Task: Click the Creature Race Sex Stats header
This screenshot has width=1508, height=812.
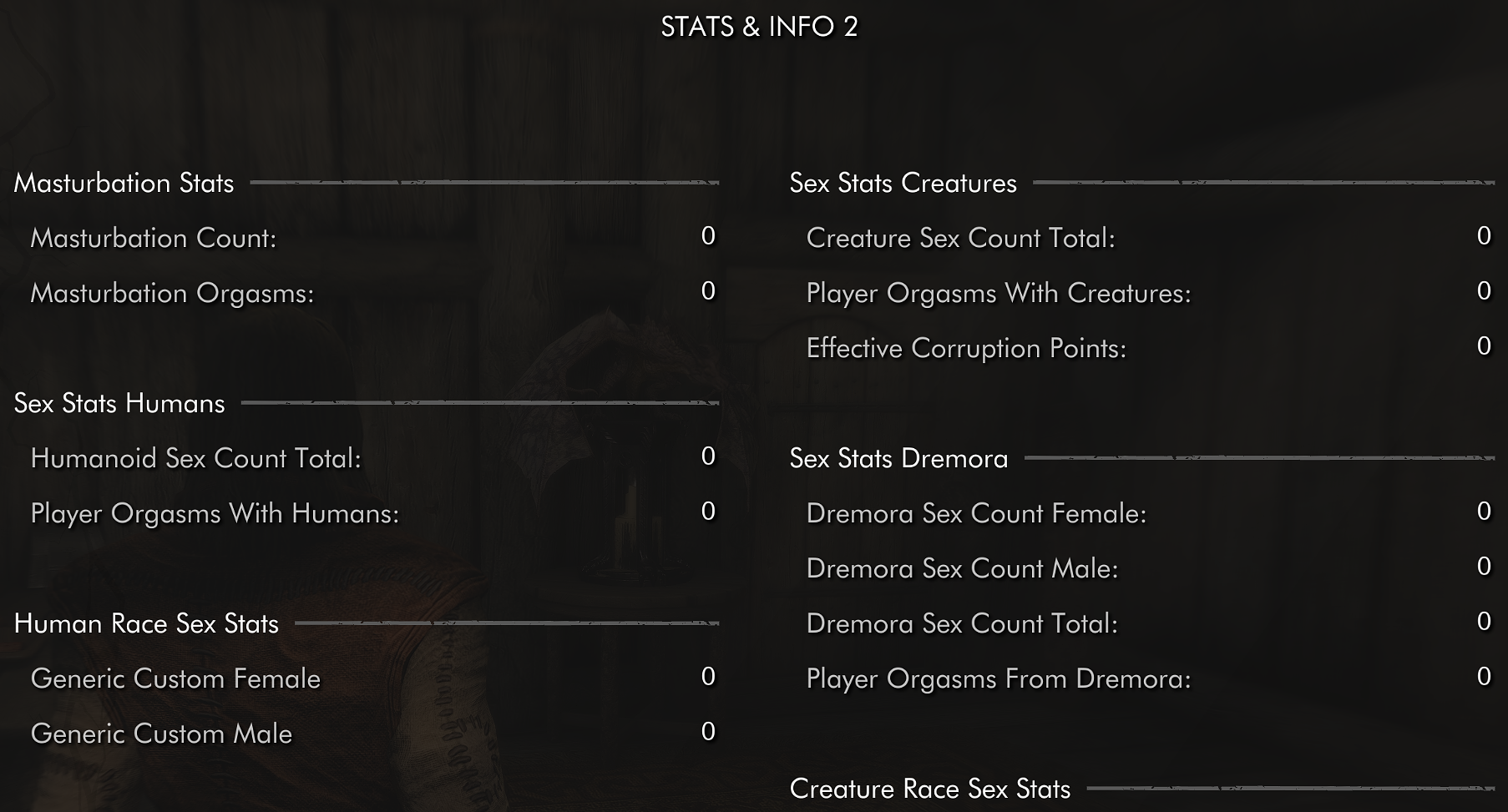Action: [x=929, y=789]
